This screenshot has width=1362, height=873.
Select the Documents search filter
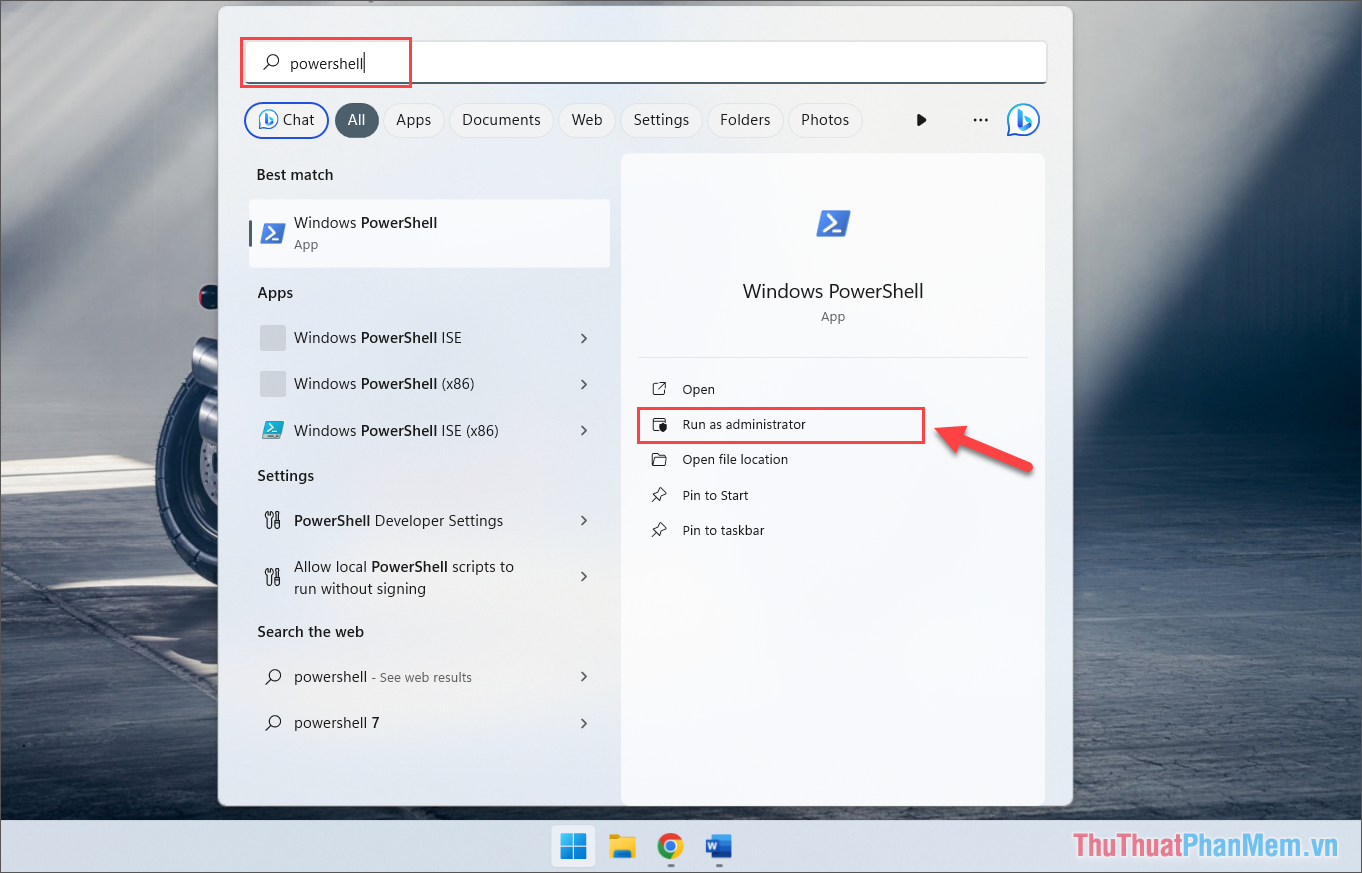click(501, 119)
